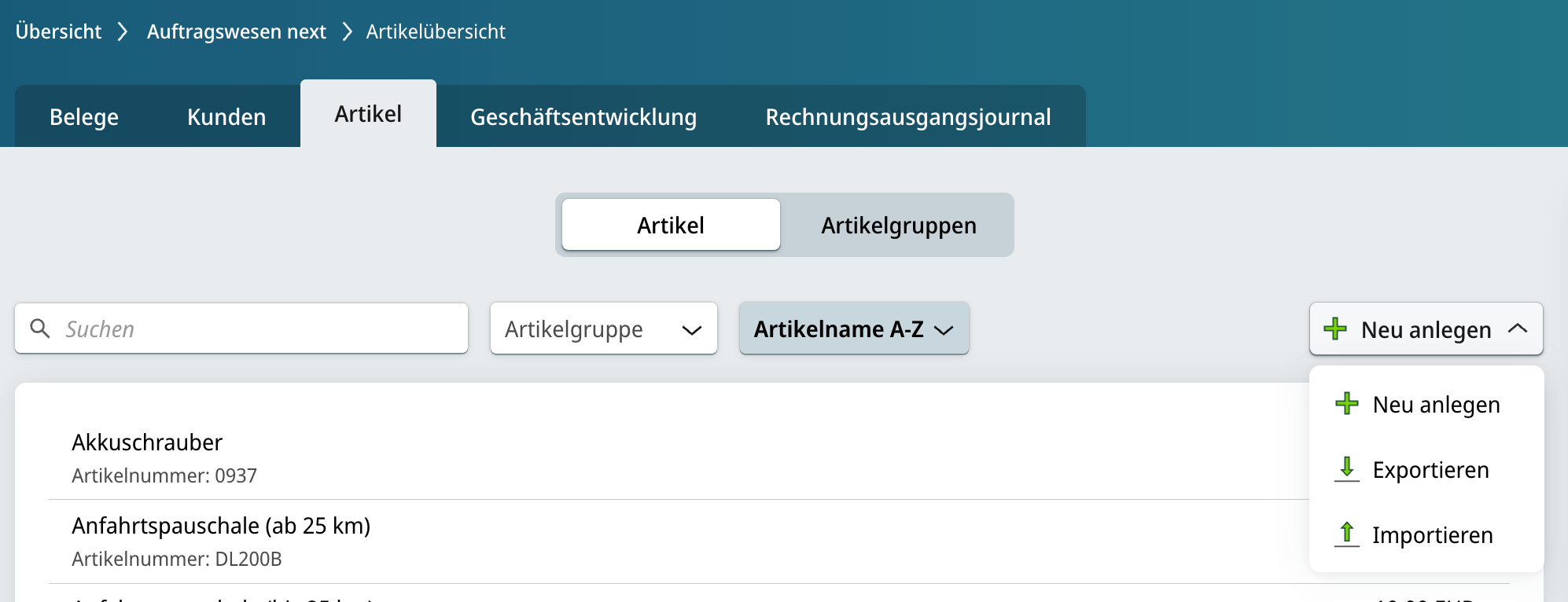Open Auftragswesen next breadcrumb link
Screen dimensions: 1568x602
[x=236, y=31]
